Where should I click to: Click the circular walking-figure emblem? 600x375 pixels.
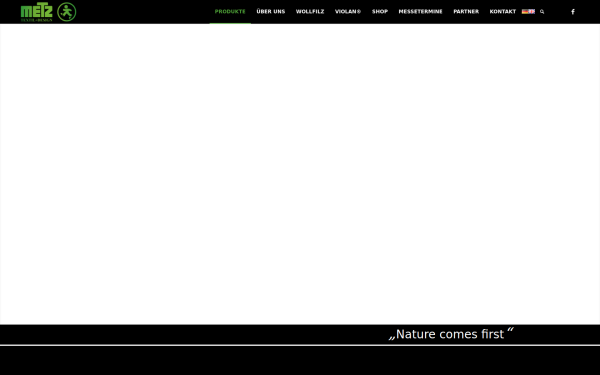coord(67,12)
